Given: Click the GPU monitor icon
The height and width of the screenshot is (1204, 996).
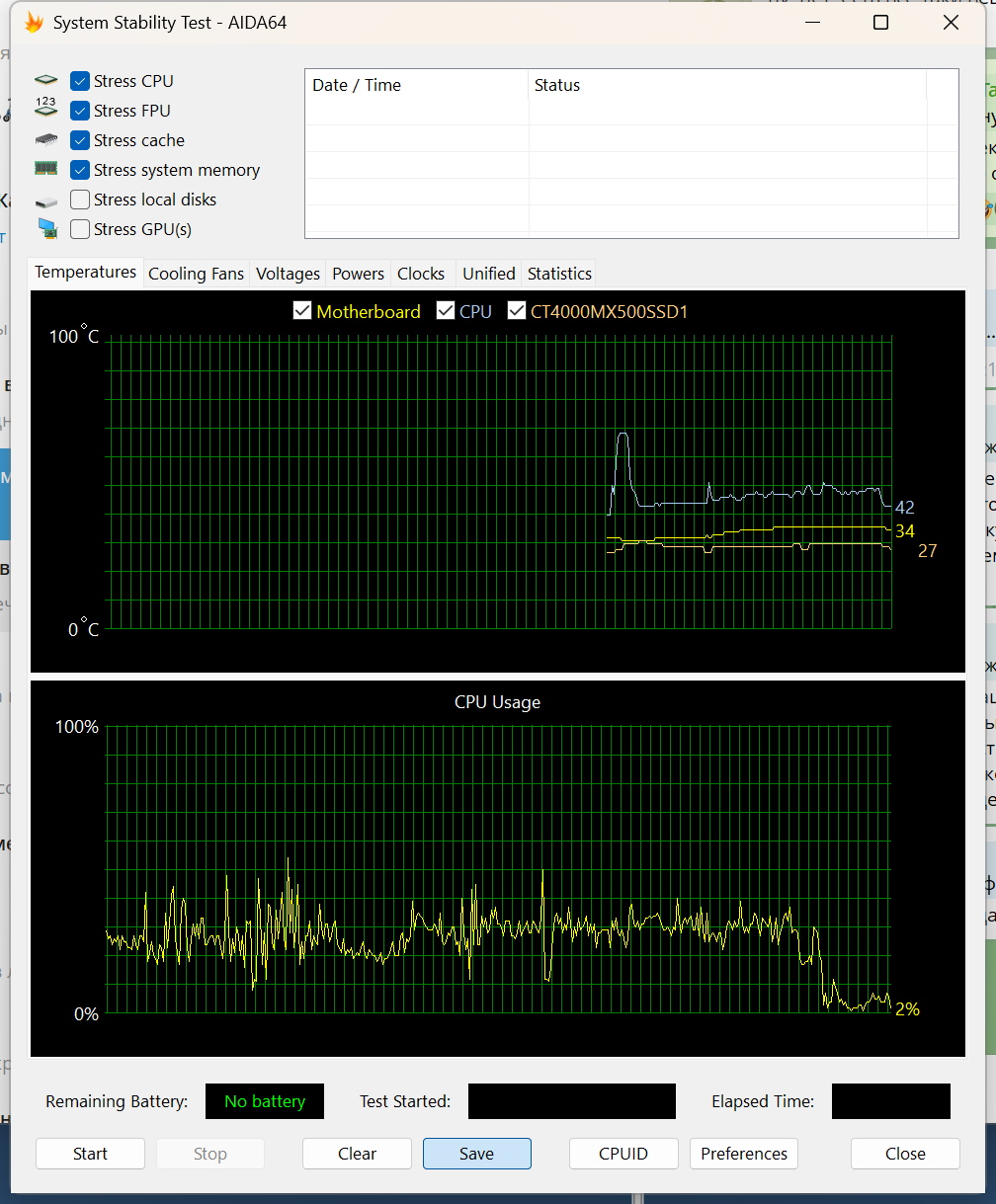Looking at the screenshot, I should 46,229.
